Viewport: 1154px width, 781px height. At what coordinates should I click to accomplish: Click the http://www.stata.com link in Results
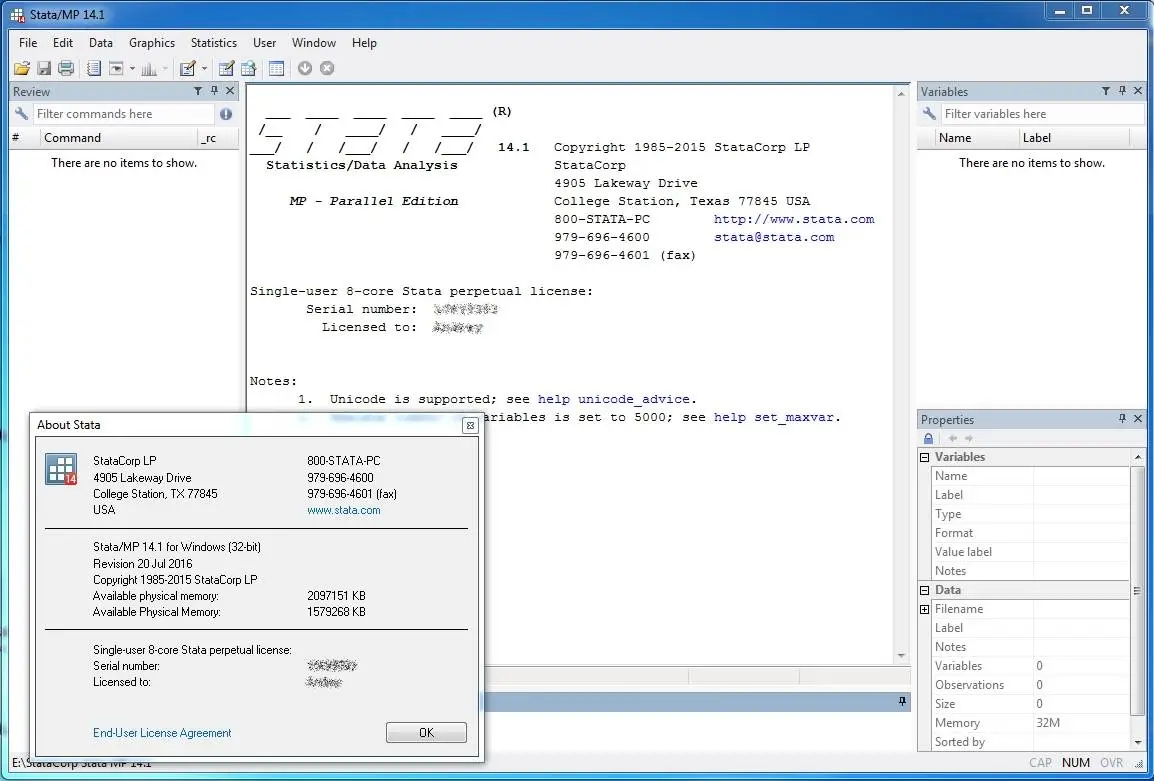tap(794, 219)
